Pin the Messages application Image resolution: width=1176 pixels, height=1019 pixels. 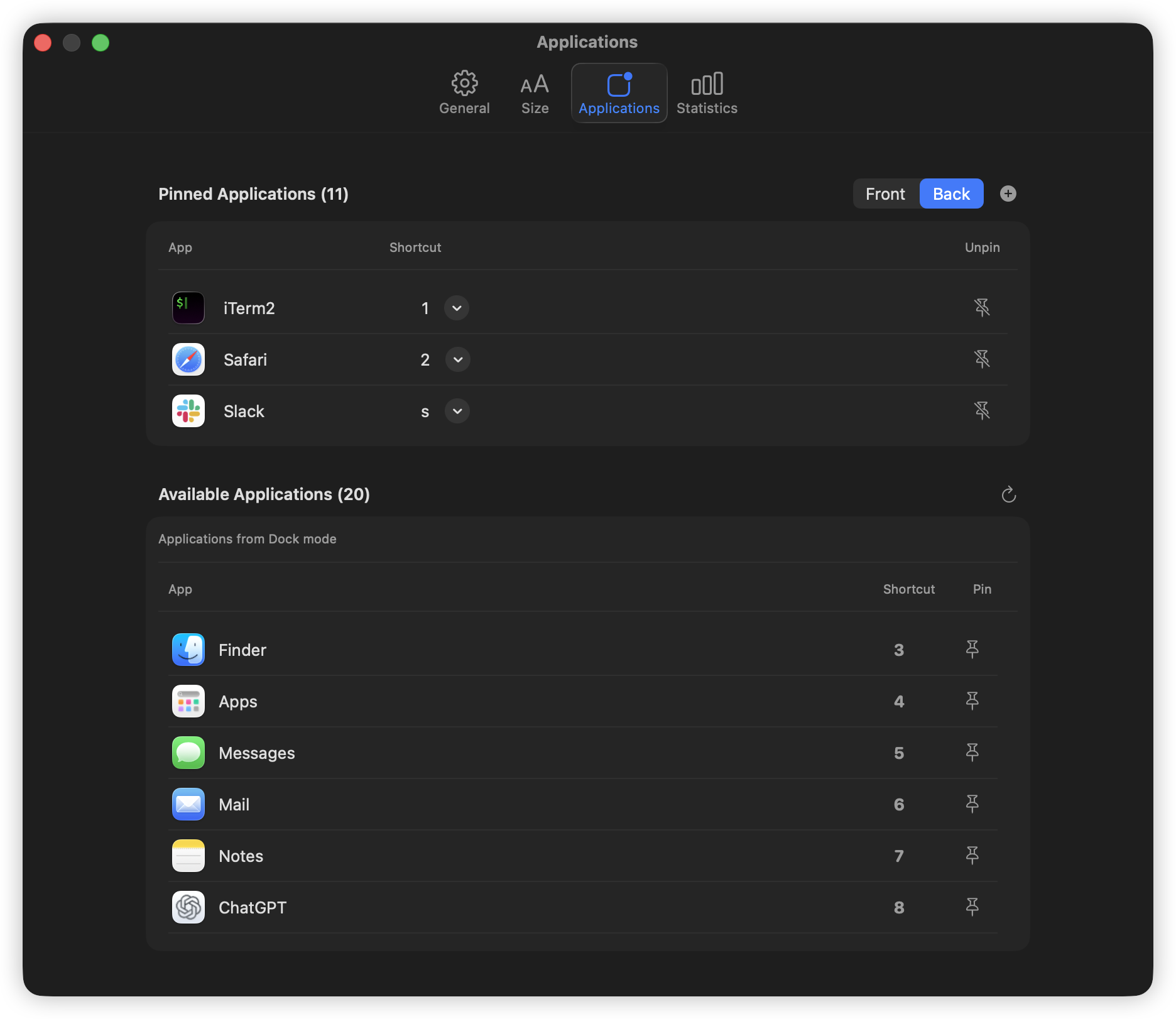coord(972,753)
